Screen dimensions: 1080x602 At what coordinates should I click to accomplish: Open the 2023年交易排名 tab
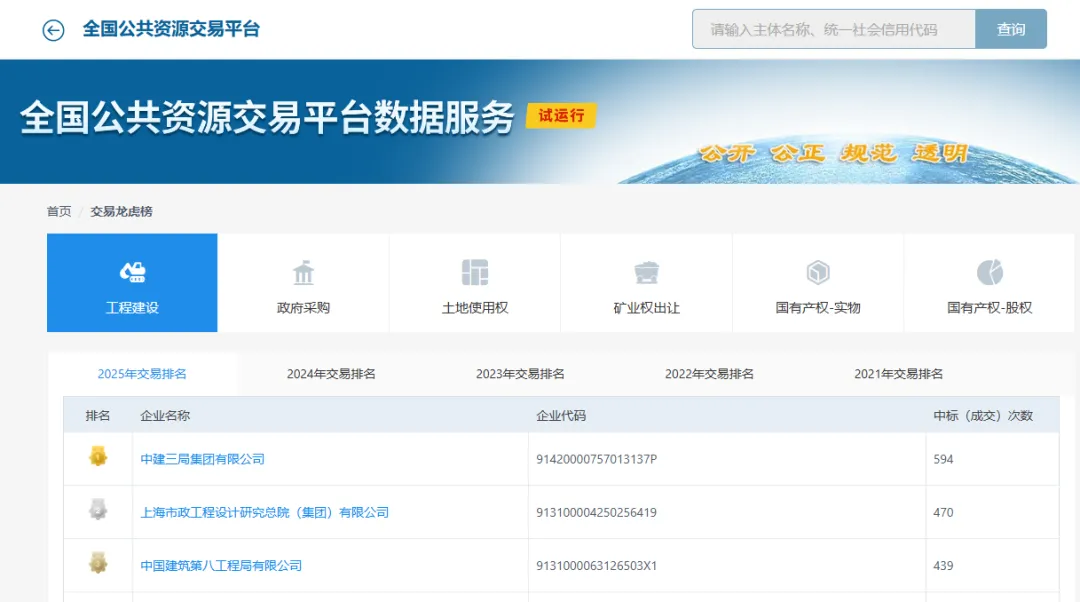click(x=520, y=374)
